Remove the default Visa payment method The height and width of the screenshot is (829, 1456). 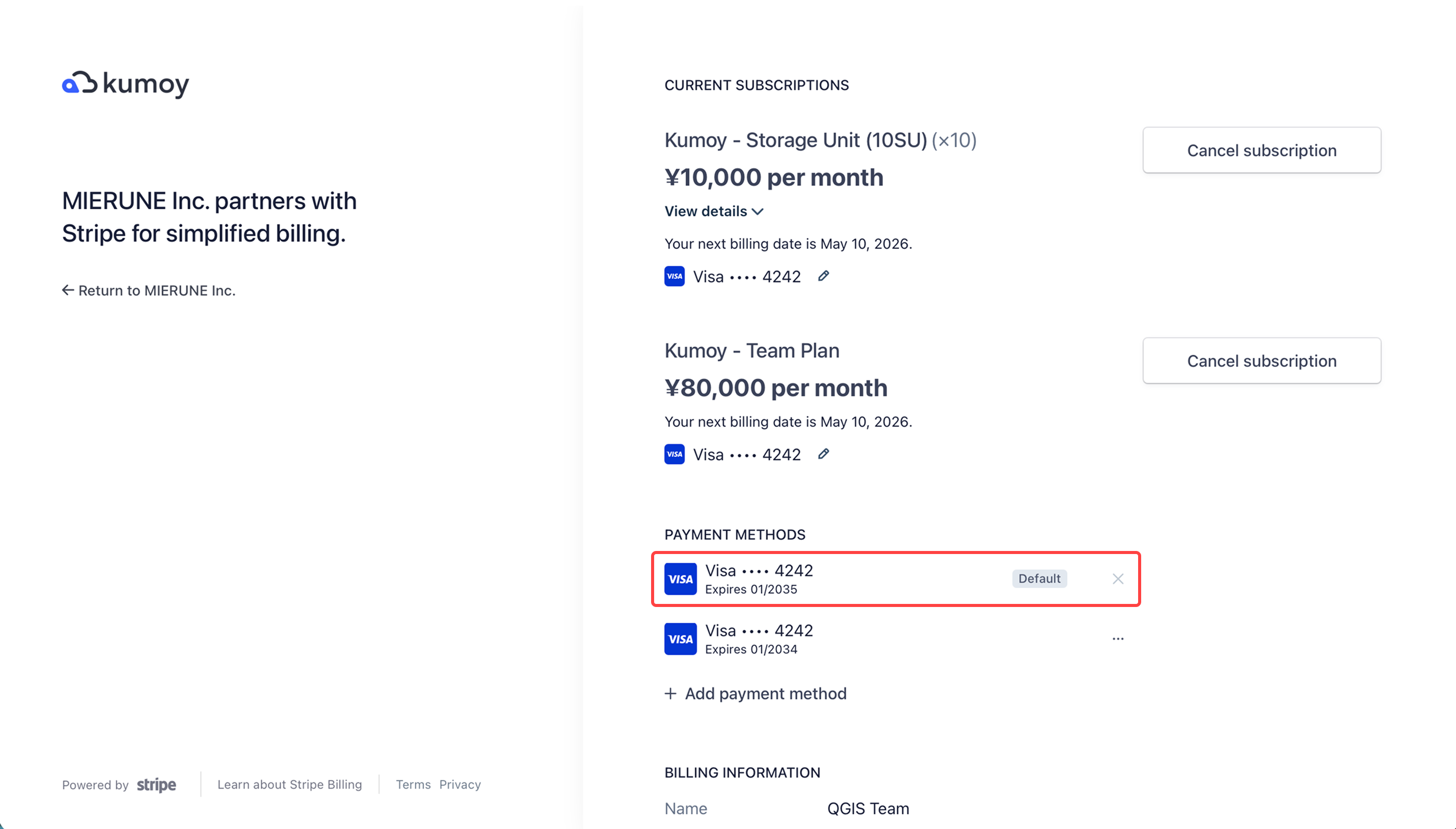[1117, 578]
